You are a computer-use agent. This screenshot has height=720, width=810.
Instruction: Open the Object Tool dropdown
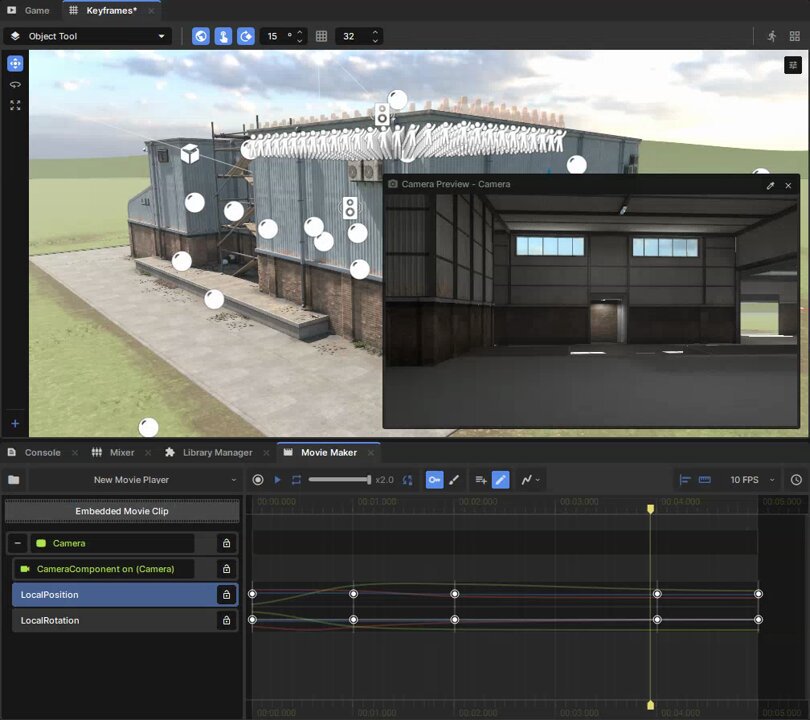(88, 36)
